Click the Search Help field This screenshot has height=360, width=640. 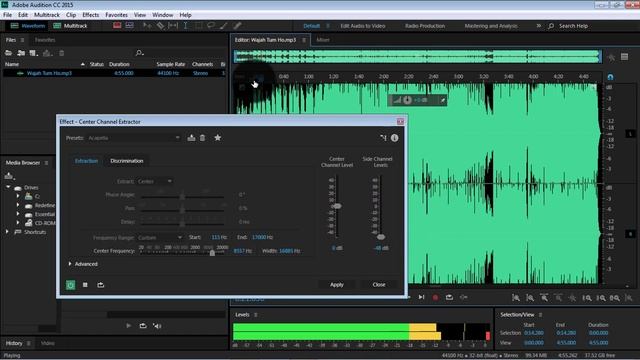pyautogui.click(x=573, y=26)
